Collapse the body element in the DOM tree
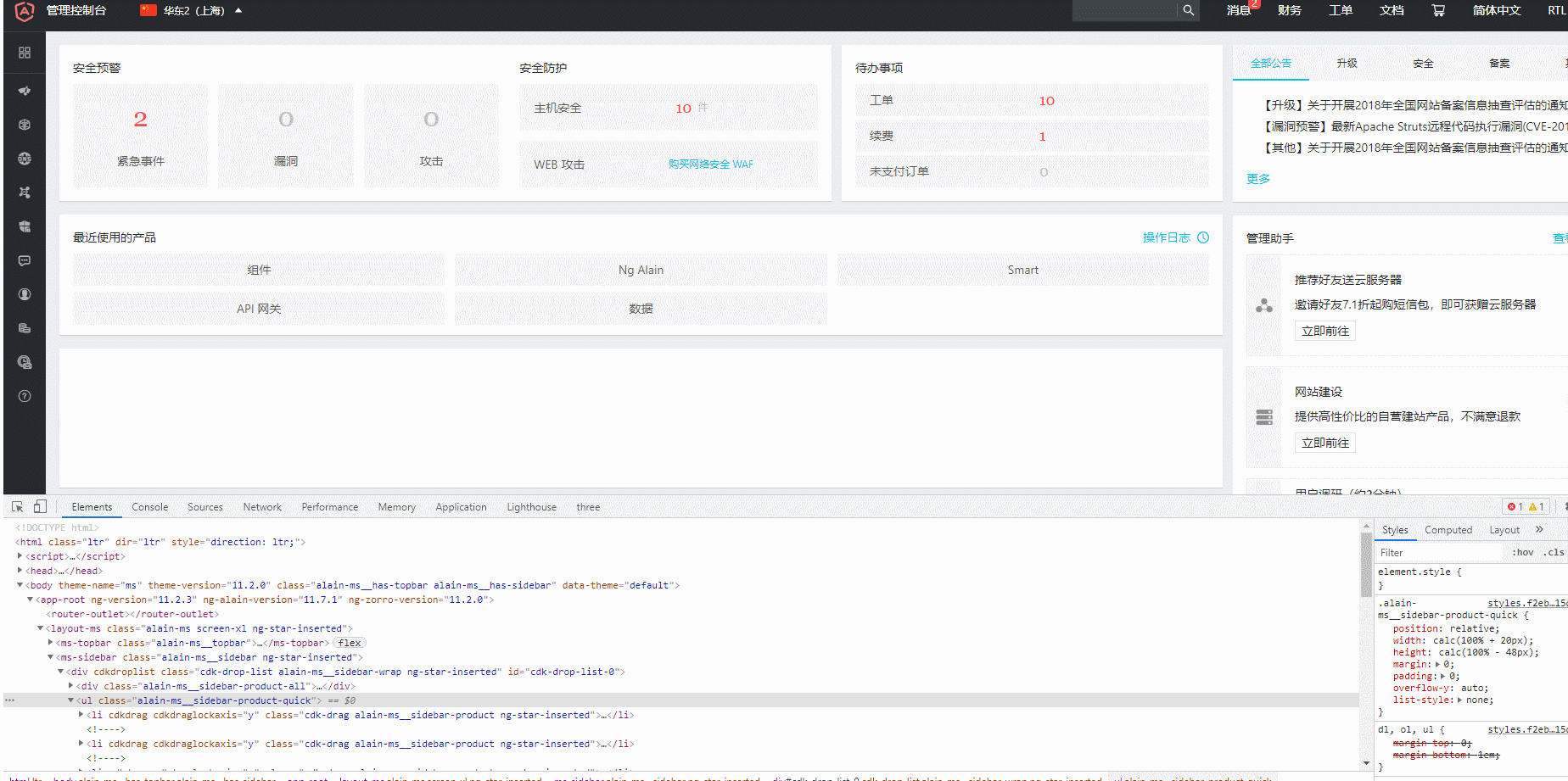 click(x=20, y=584)
